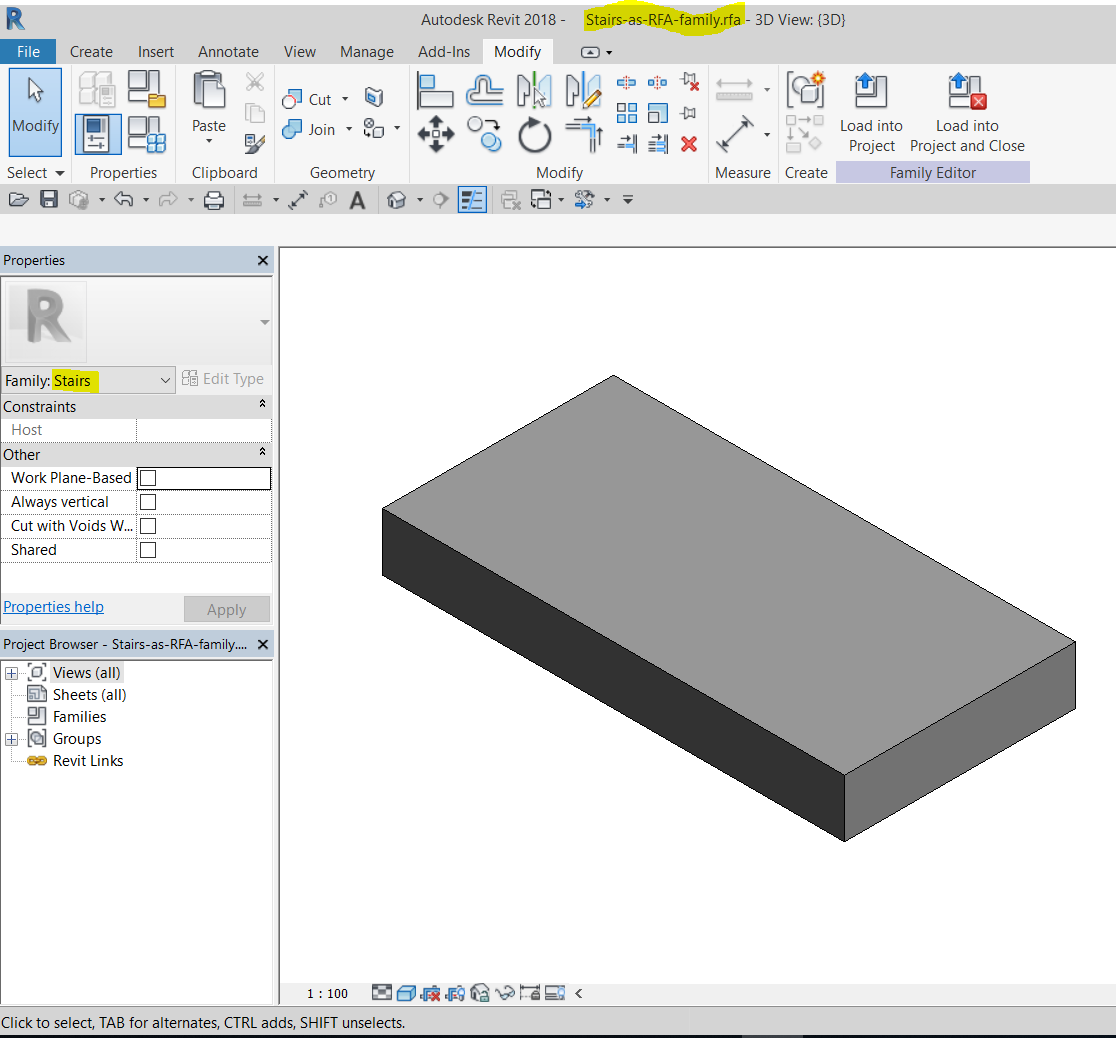Click the Pin tool icon

pos(688,113)
